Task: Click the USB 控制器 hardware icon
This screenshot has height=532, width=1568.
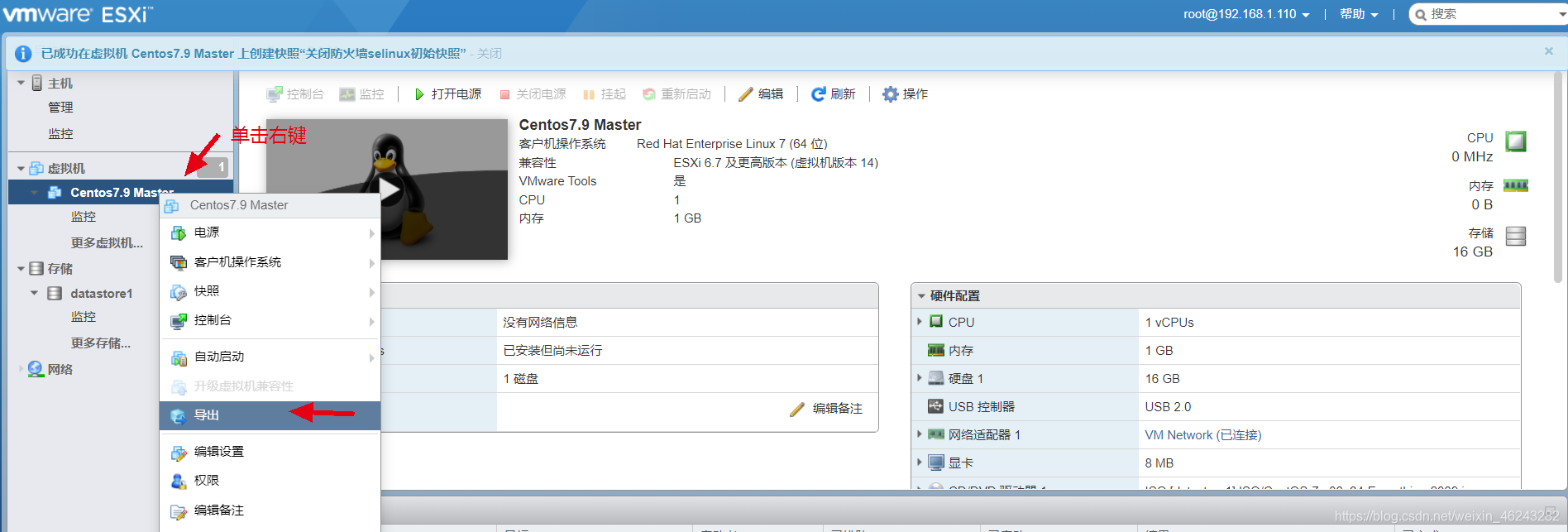Action: pos(935,406)
